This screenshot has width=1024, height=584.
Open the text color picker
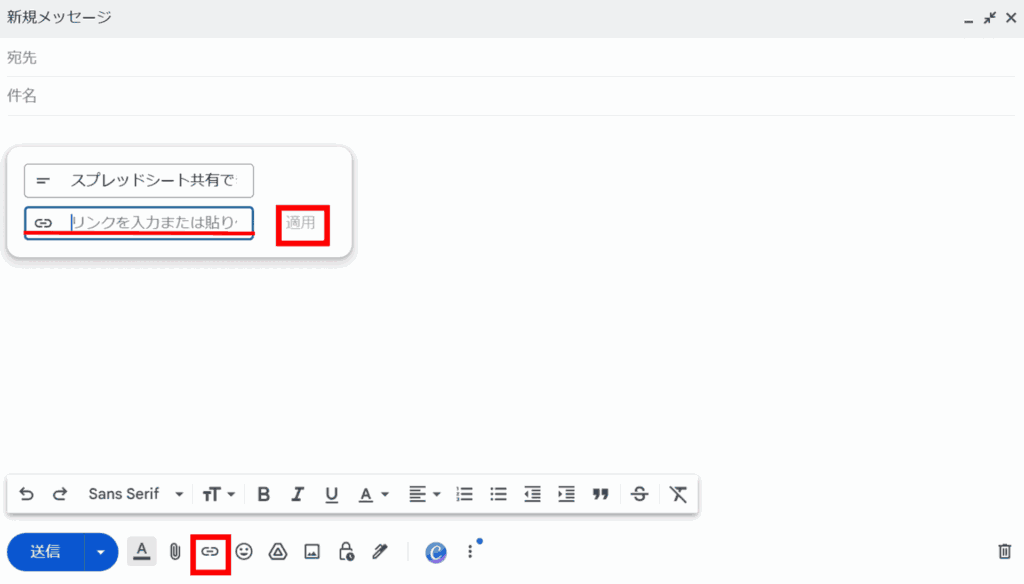point(372,494)
